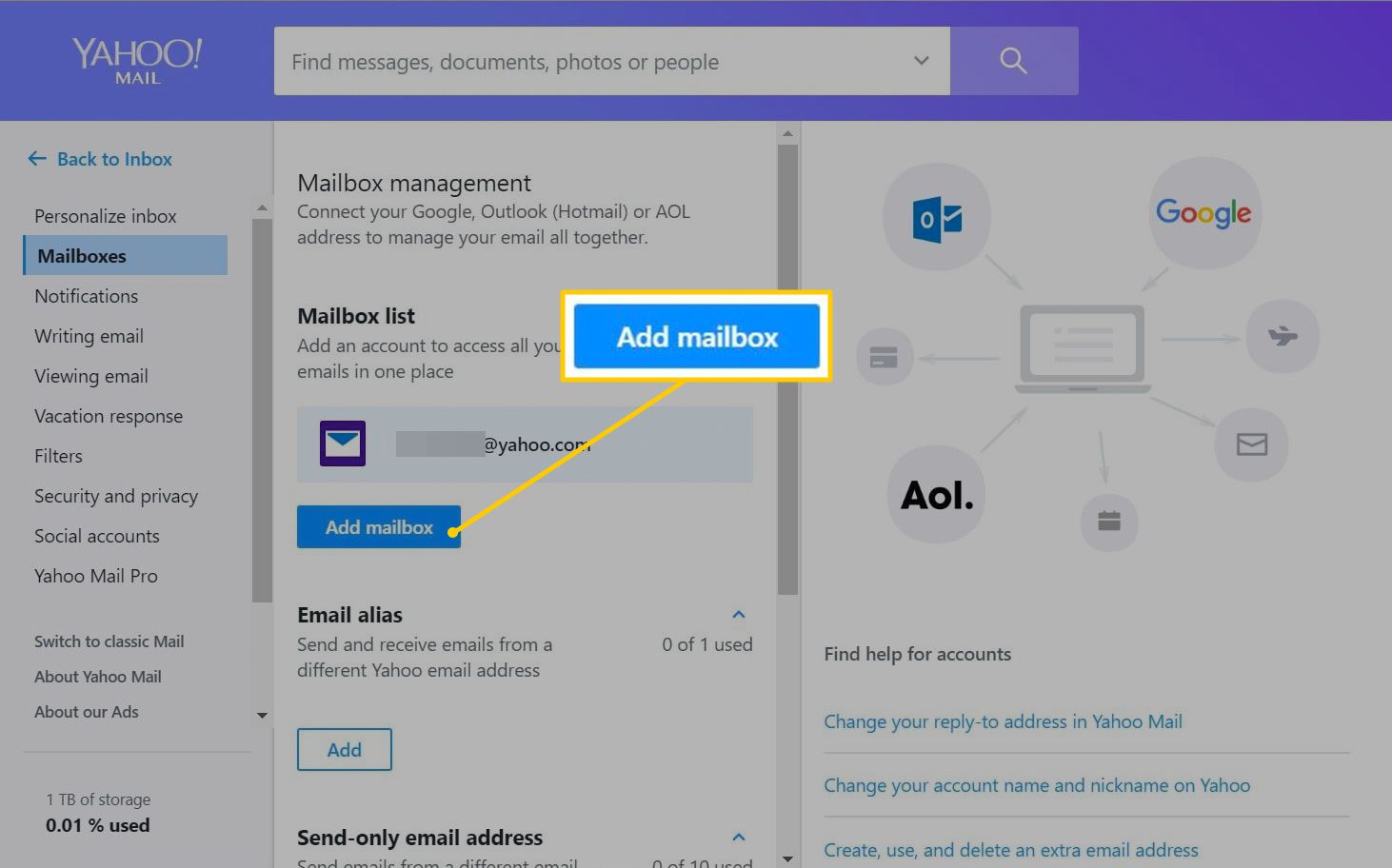Click the Google logo circle
Viewport: 1392px width, 868px height.
coord(1204,212)
